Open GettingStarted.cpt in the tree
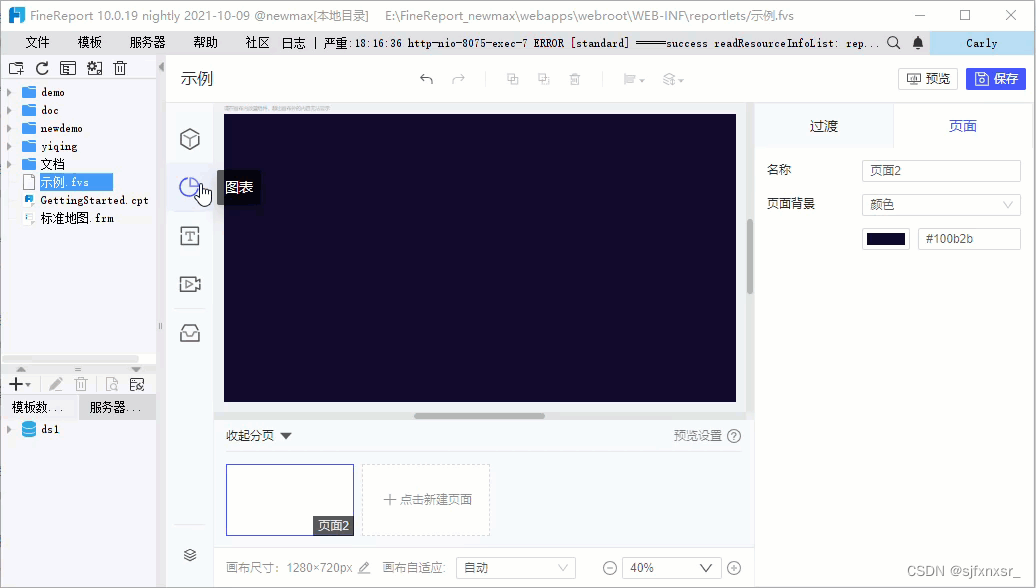 (x=94, y=200)
